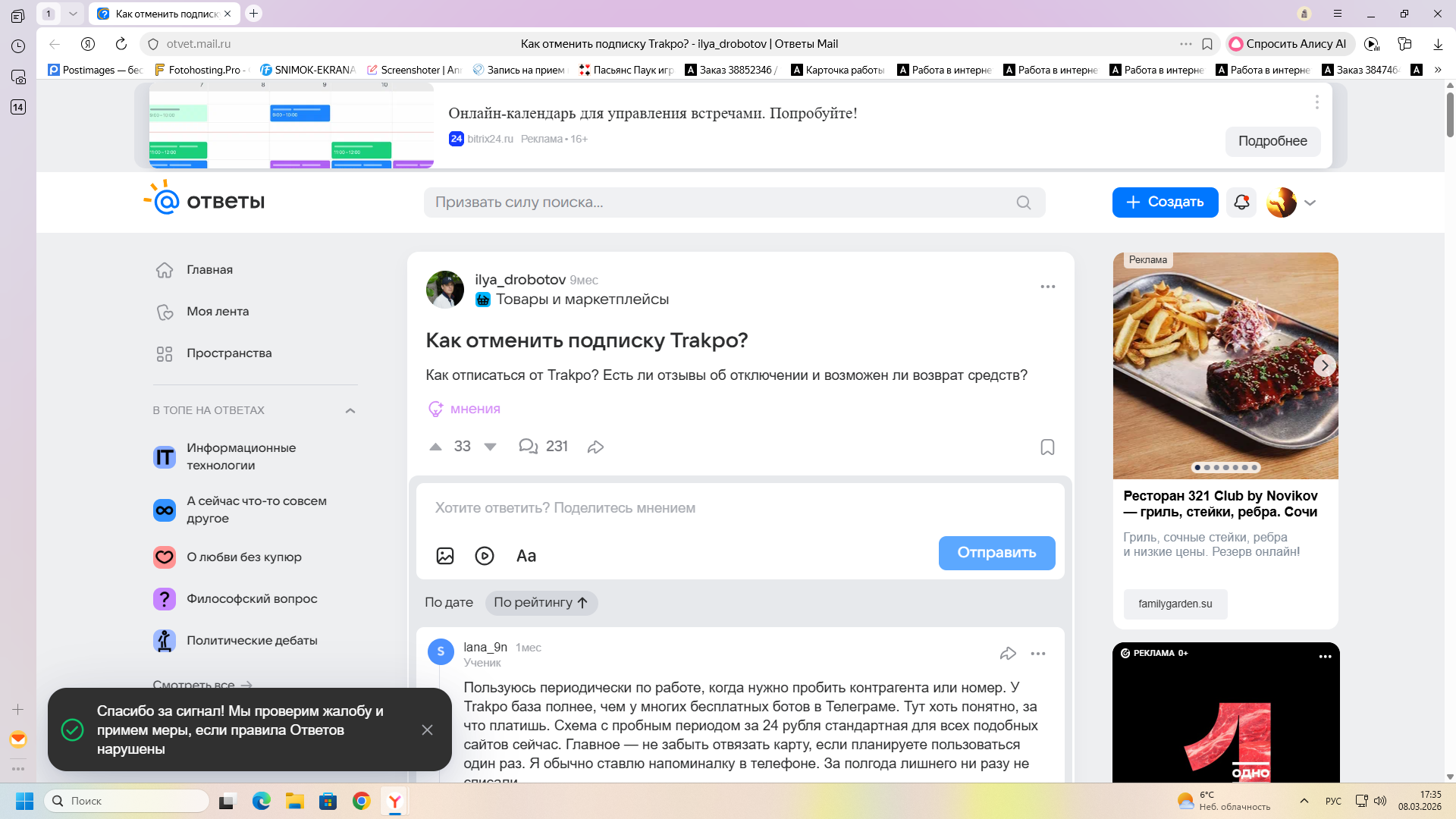Image resolution: width=1456 pixels, height=819 pixels.
Task: Open question three-dots options menu
Action: tap(1047, 287)
